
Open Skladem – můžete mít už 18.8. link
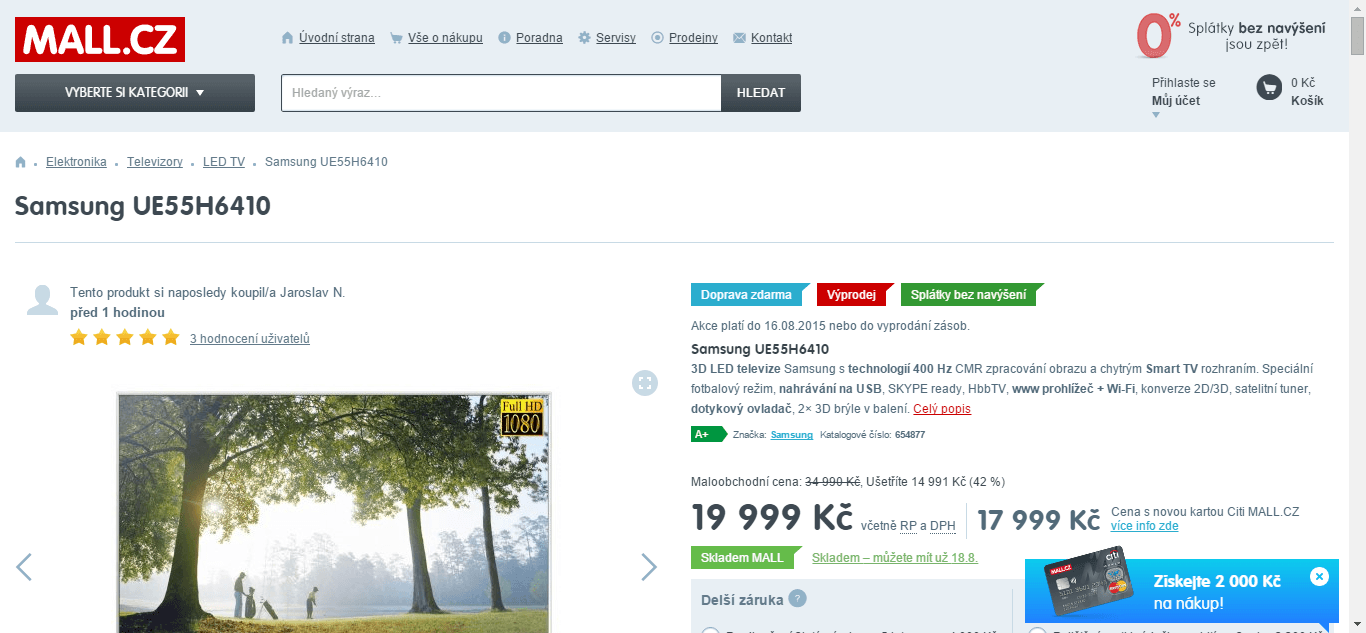coord(895,558)
